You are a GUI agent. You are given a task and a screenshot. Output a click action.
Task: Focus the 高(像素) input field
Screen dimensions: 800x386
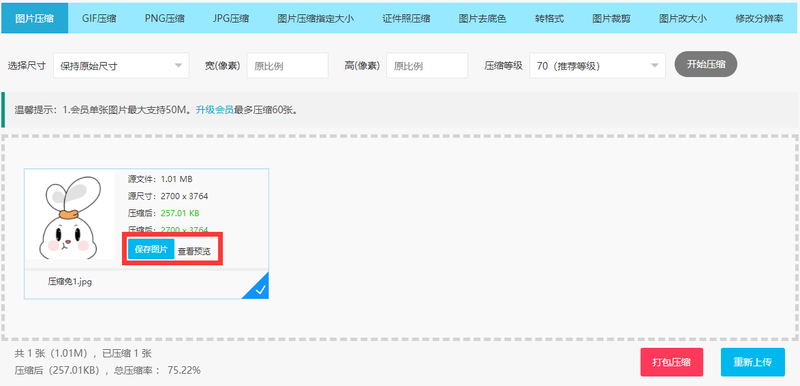[x=427, y=66]
